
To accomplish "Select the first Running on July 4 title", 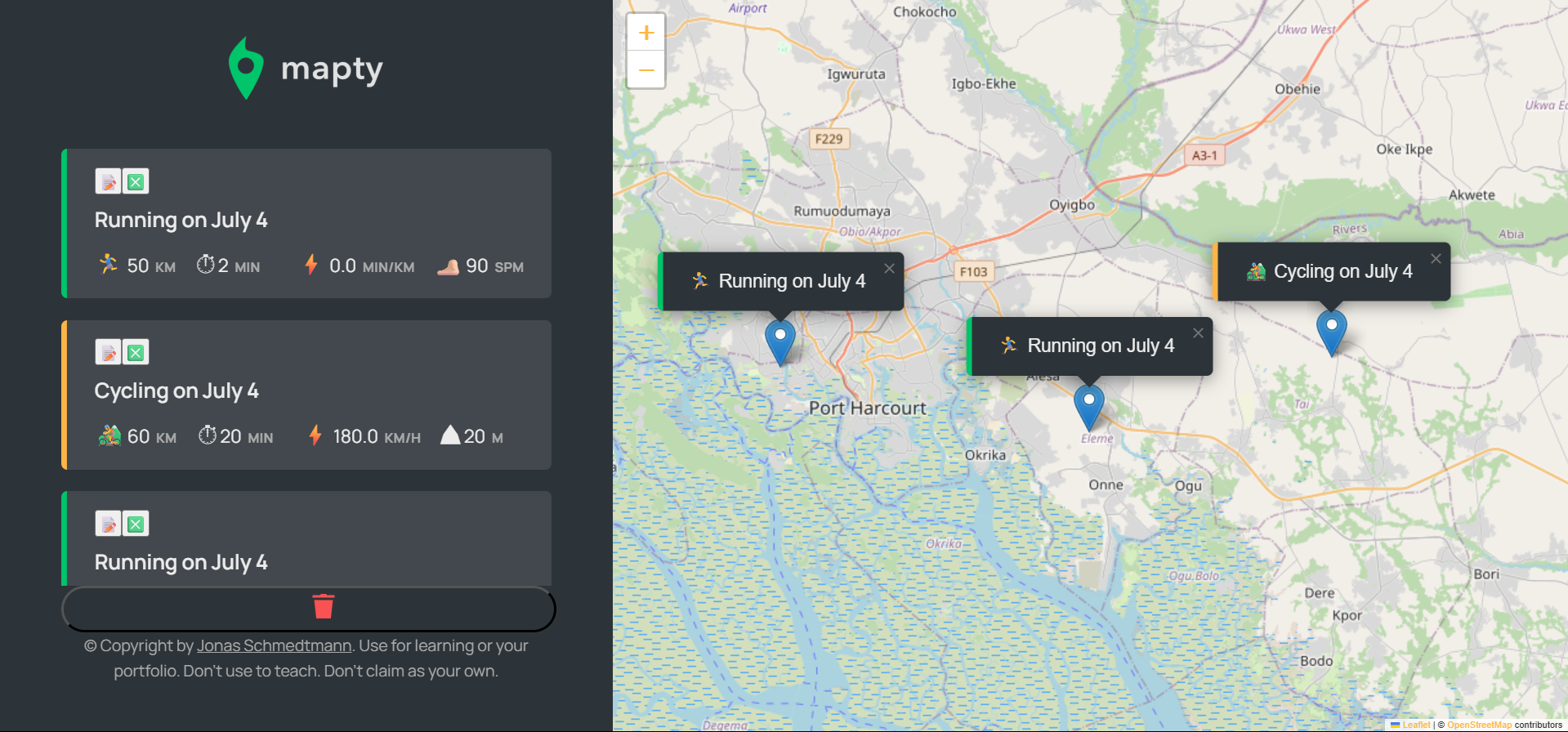I will pos(181,221).
